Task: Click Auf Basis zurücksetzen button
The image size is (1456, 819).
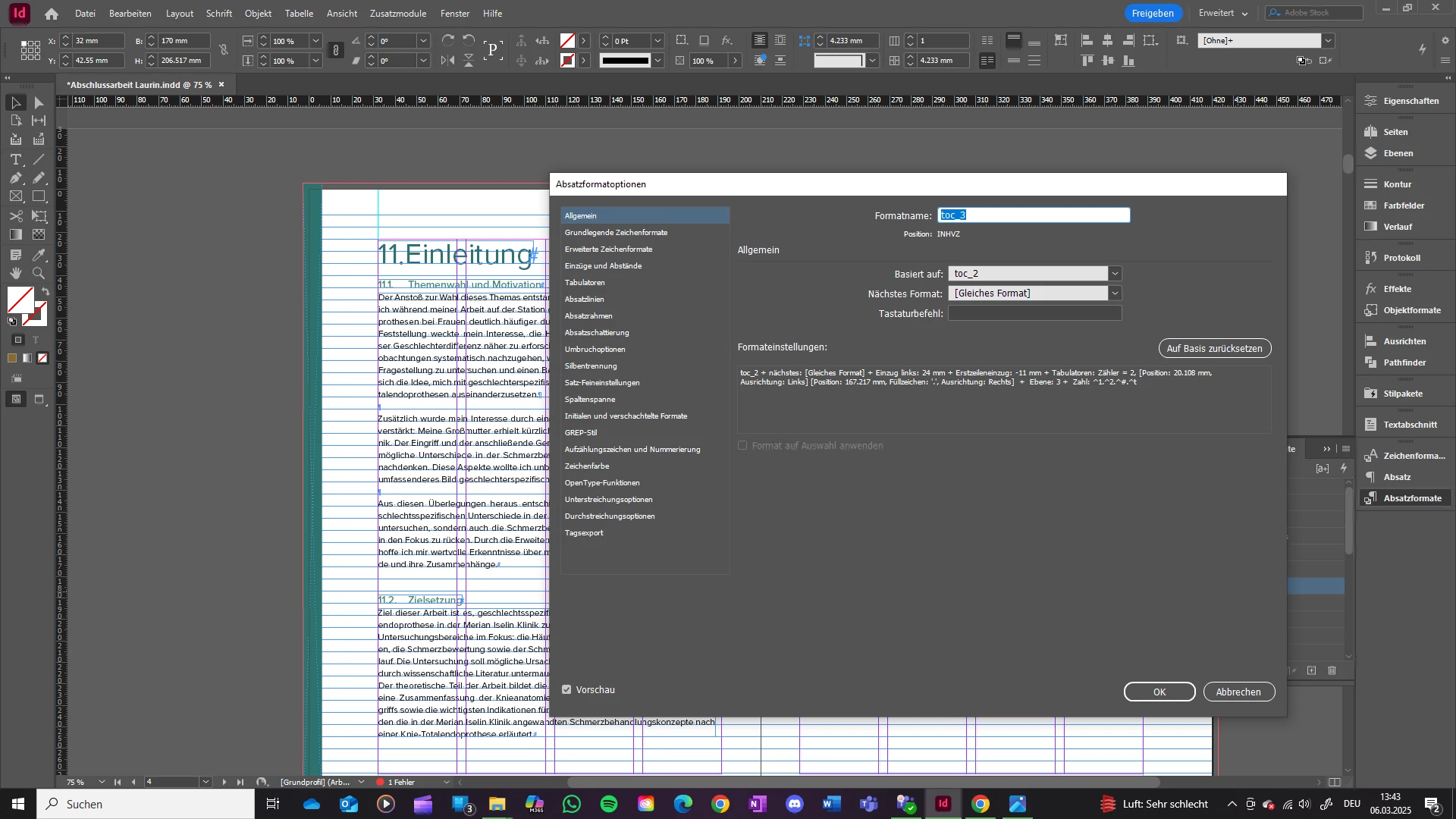Action: (x=1215, y=348)
